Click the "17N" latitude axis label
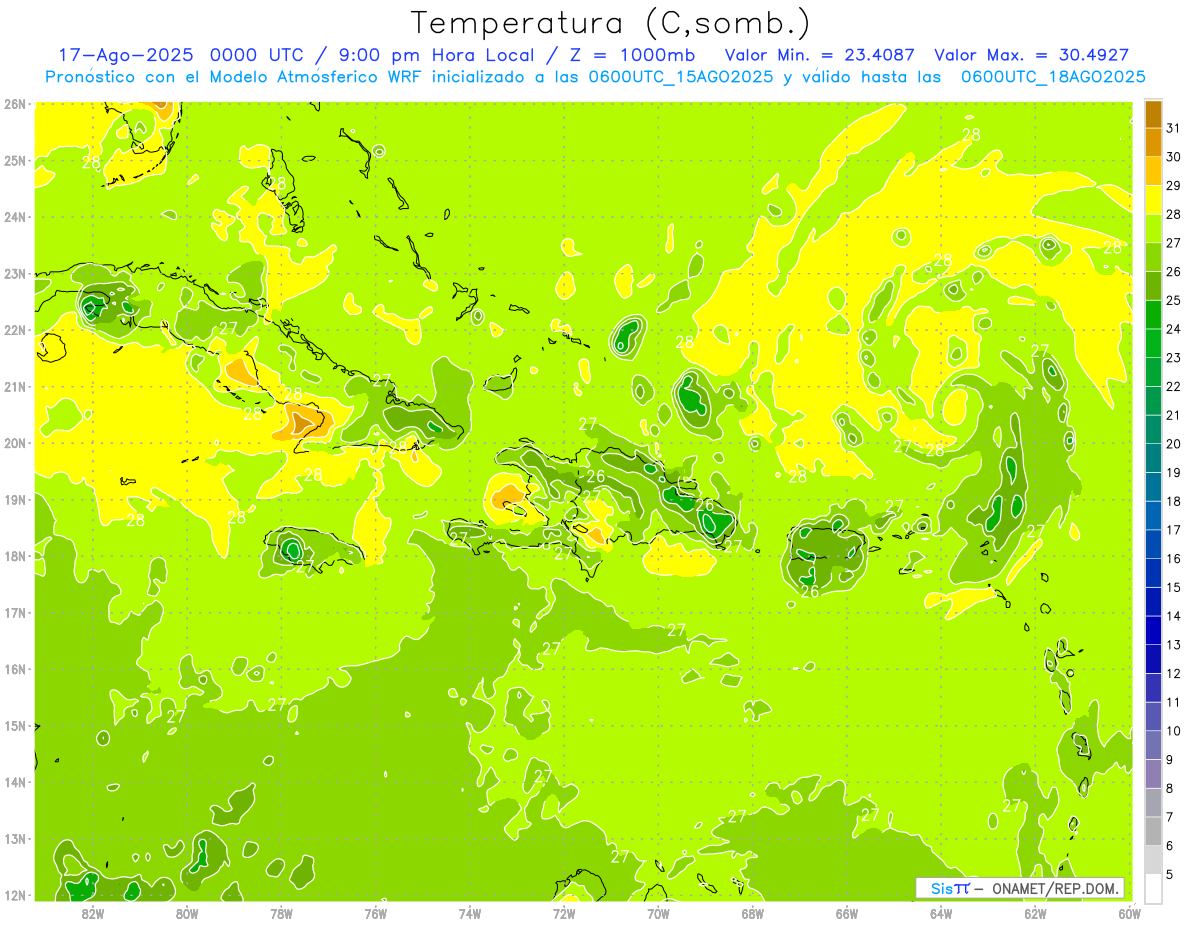Viewport: 1200px width, 927px height. [14, 613]
